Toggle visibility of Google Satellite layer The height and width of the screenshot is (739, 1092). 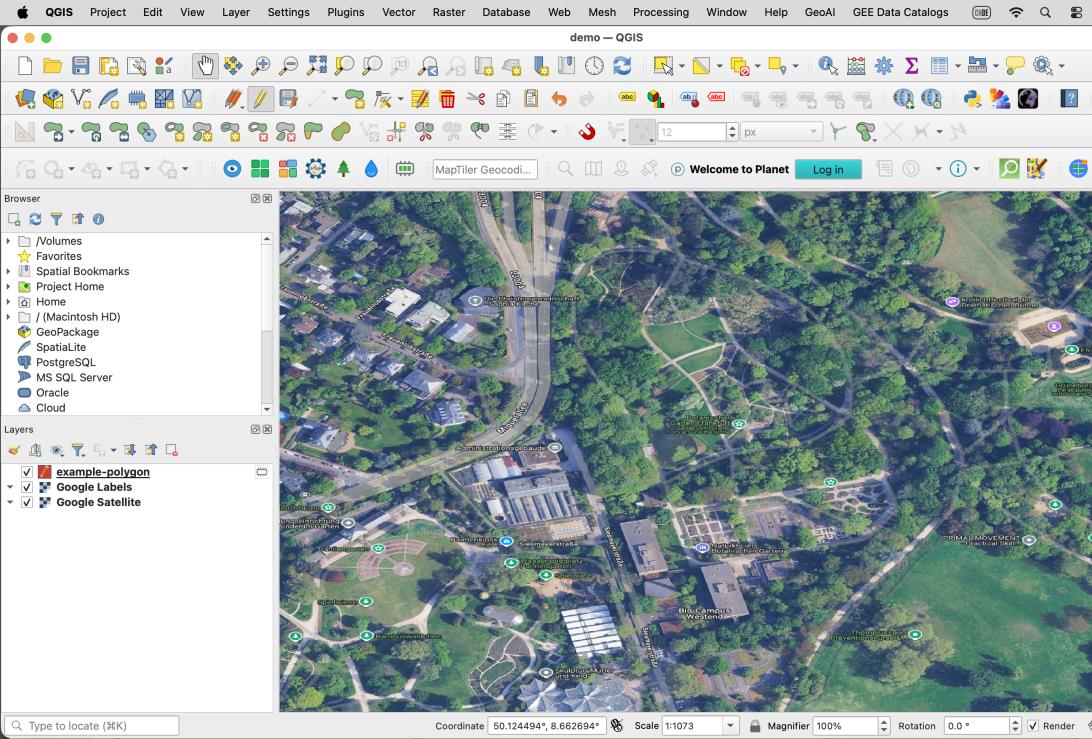[x=26, y=503]
